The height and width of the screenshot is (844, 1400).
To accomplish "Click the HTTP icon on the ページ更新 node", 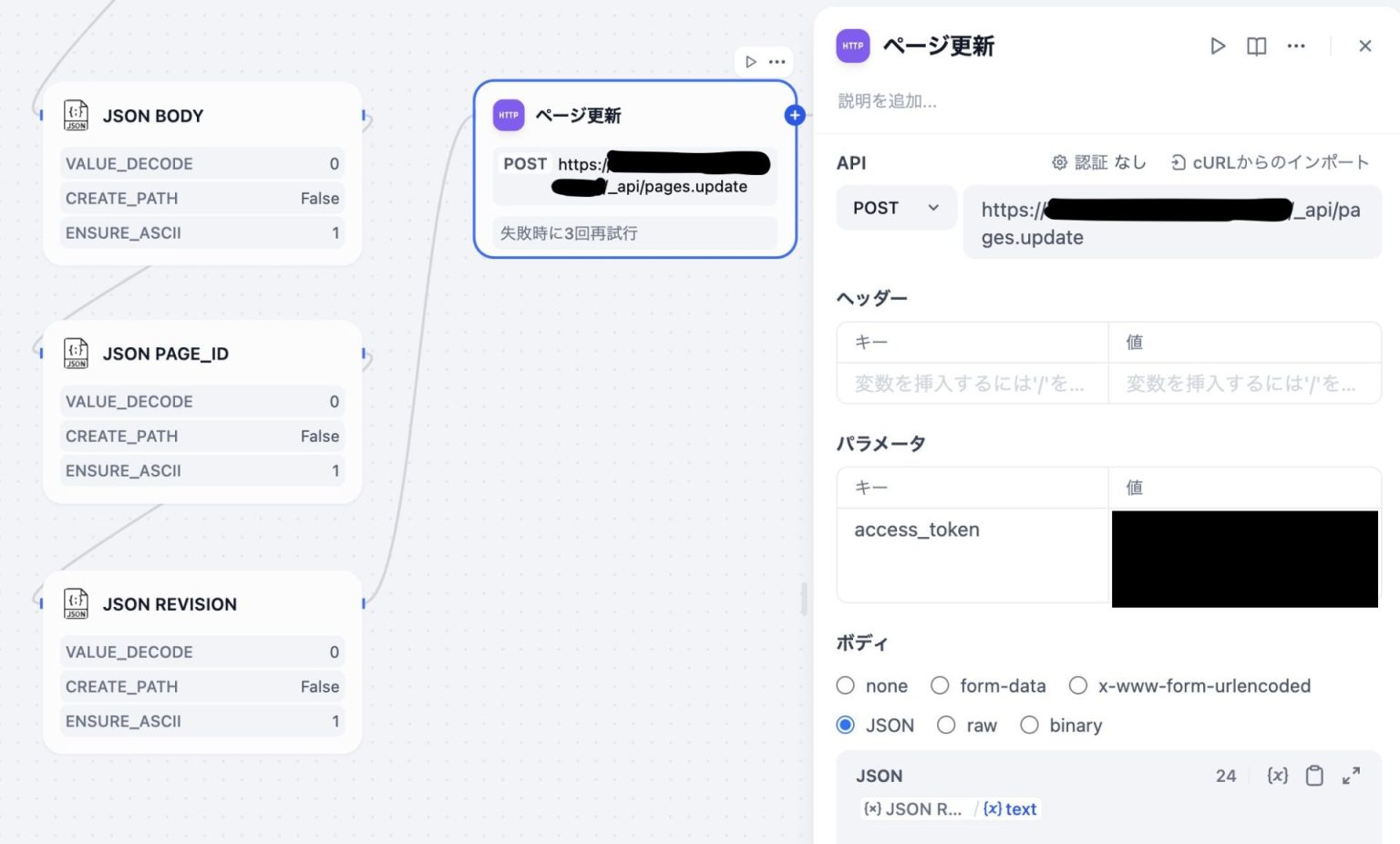I will [x=509, y=115].
